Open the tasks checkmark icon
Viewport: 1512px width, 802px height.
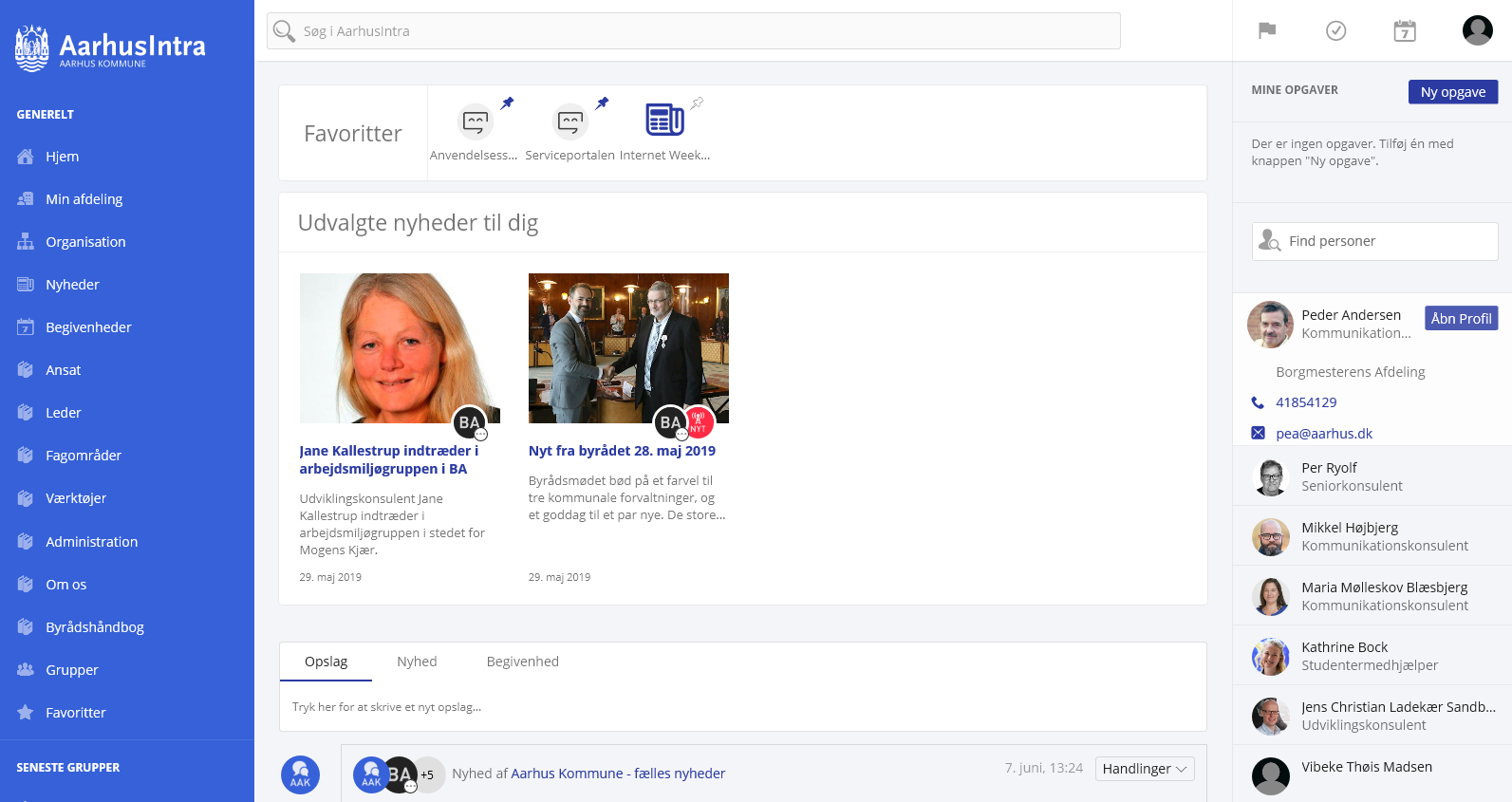pos(1335,30)
